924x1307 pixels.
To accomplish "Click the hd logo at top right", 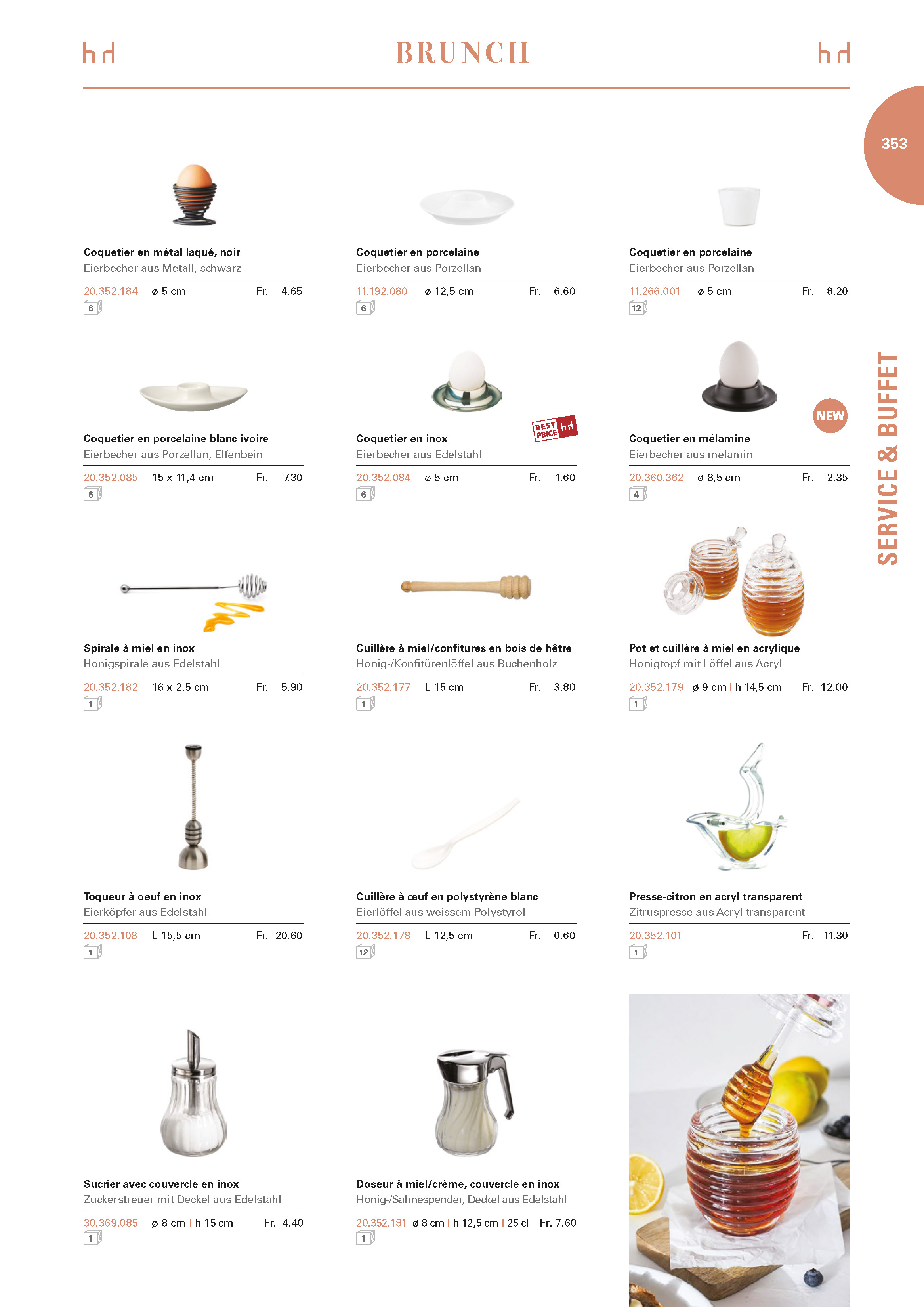I will pyautogui.click(x=834, y=52).
